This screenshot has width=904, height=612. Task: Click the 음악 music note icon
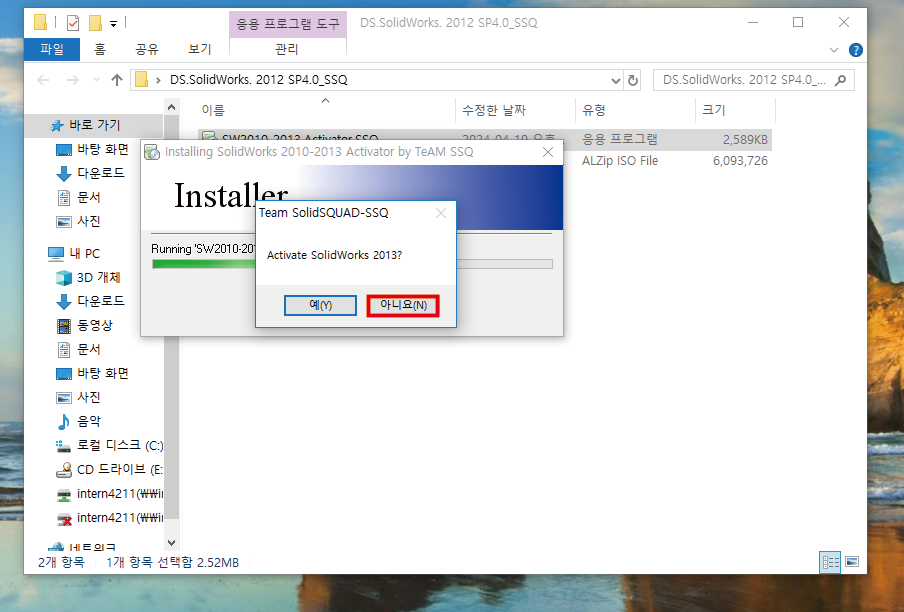click(64, 422)
